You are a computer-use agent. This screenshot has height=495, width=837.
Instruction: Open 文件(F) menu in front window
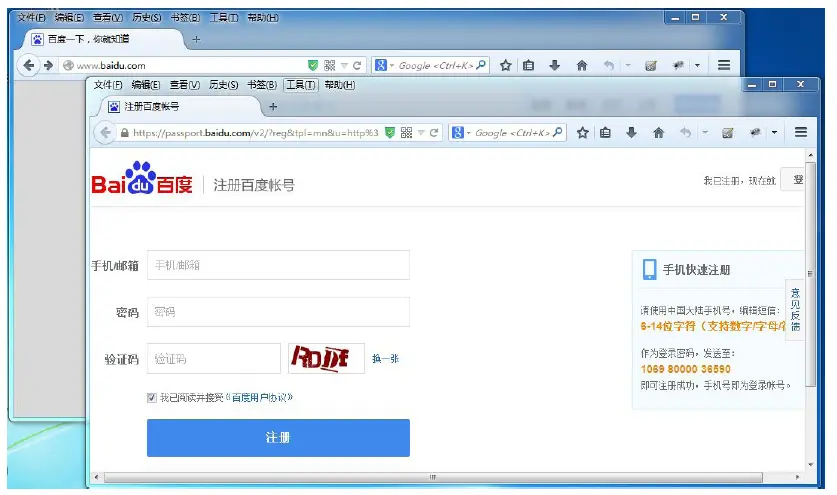point(108,84)
